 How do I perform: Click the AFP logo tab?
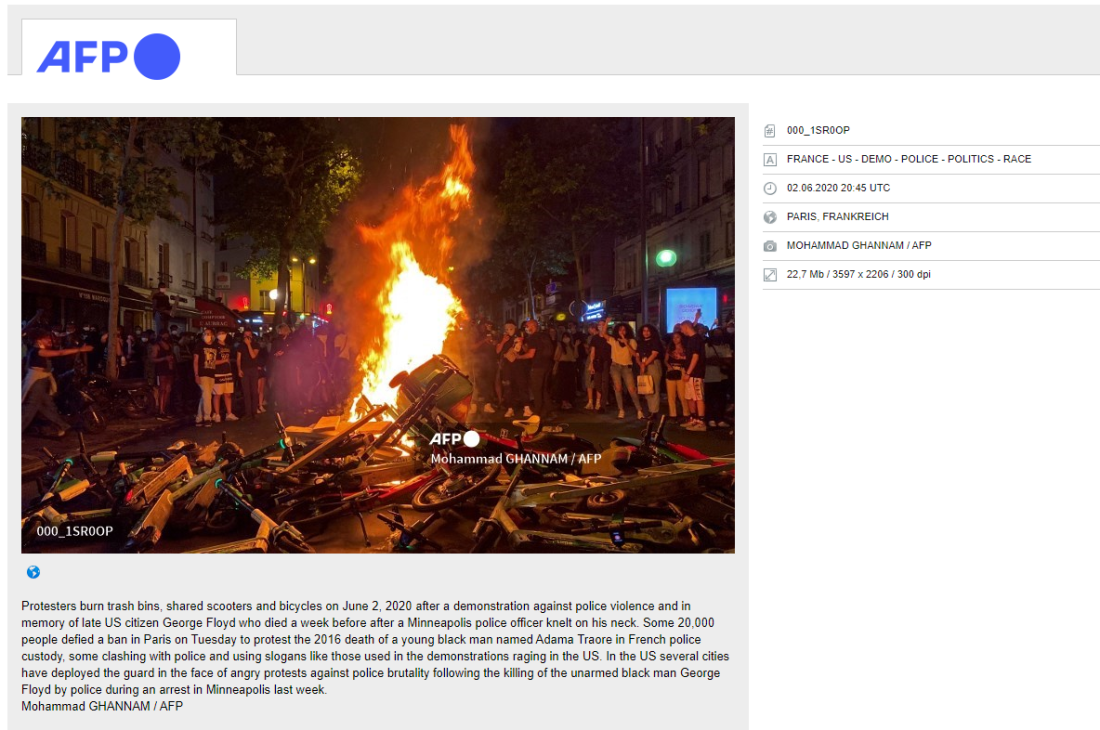[129, 47]
